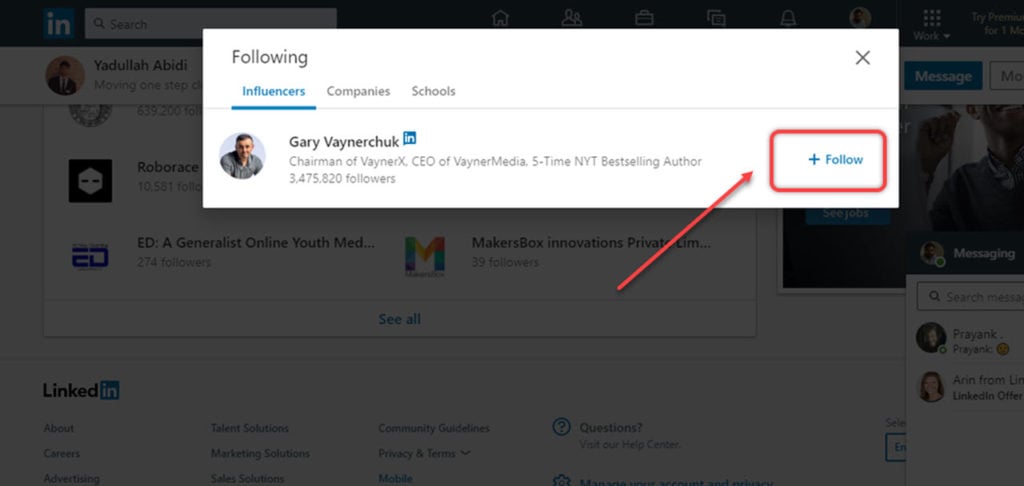Open the My Network people icon

(571, 18)
